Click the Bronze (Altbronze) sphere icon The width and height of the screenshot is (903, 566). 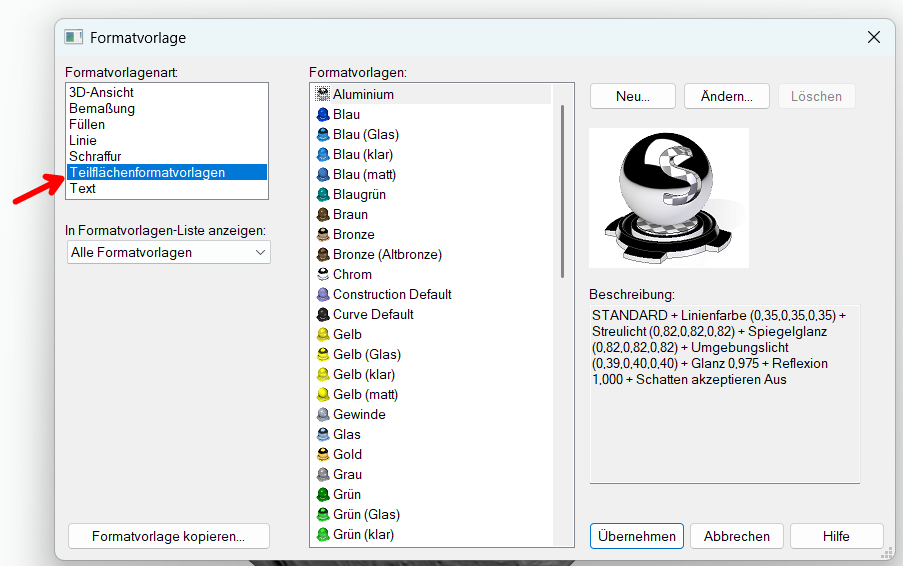[323, 254]
